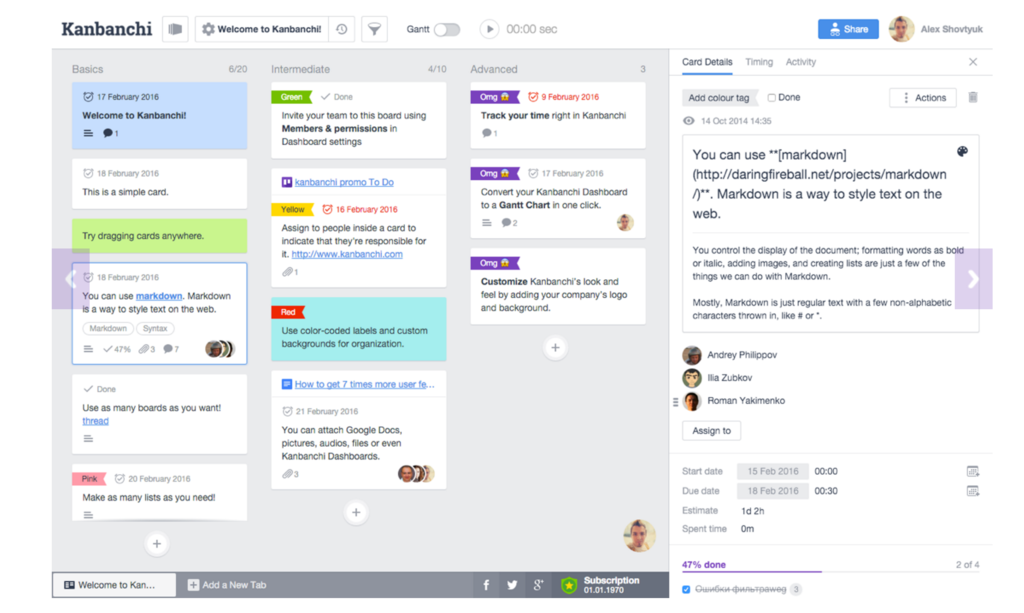Viewport: 1024px width, 613px height.
Task: Add a card to the Intermediate list
Action: click(x=356, y=513)
